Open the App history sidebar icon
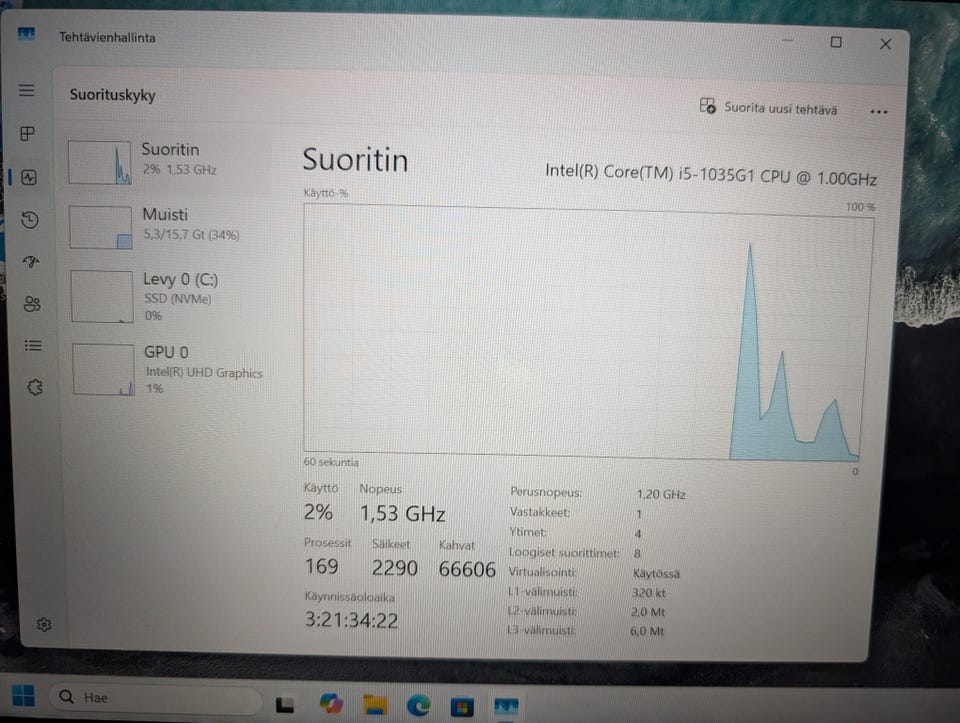 pos(30,220)
